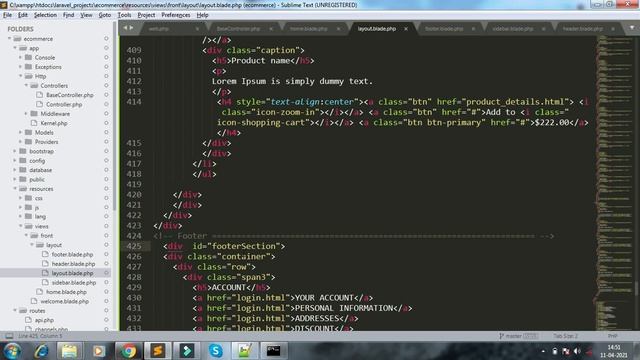
Task: Select the public folder label
Action: 37,180
